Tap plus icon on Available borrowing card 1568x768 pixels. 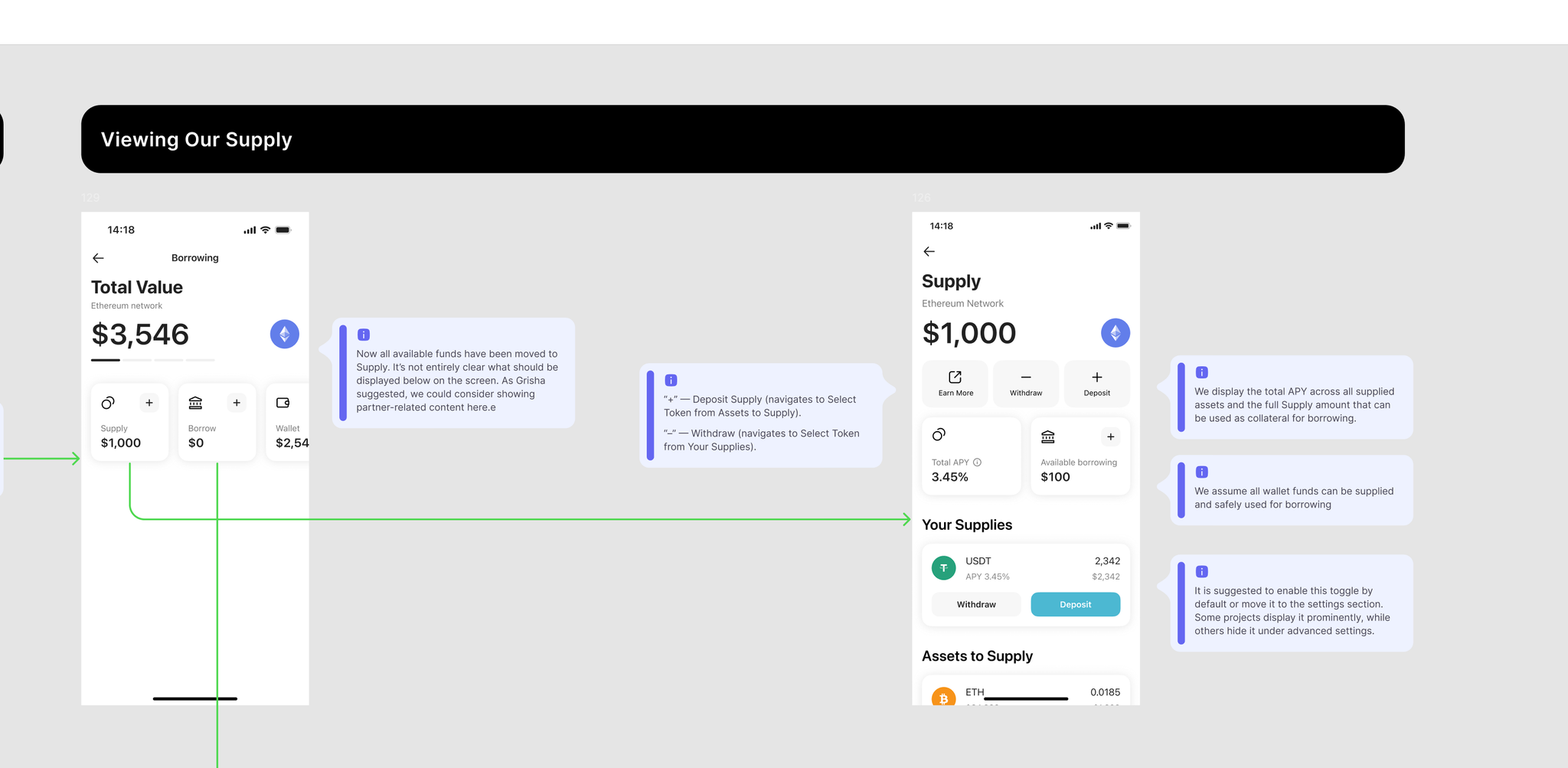[x=1110, y=436]
